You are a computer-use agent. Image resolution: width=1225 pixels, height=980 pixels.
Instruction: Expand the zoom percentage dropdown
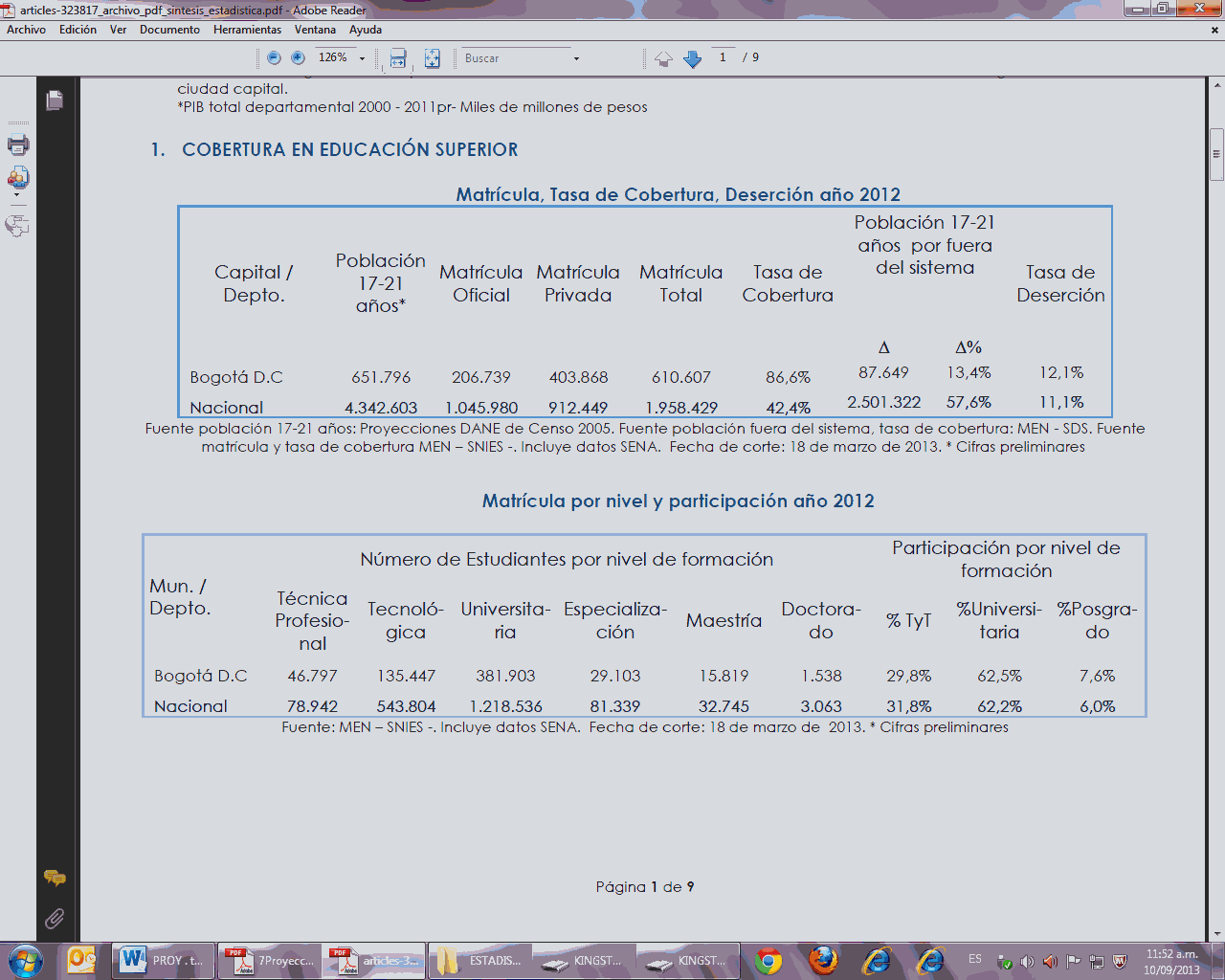pyautogui.click(x=362, y=58)
